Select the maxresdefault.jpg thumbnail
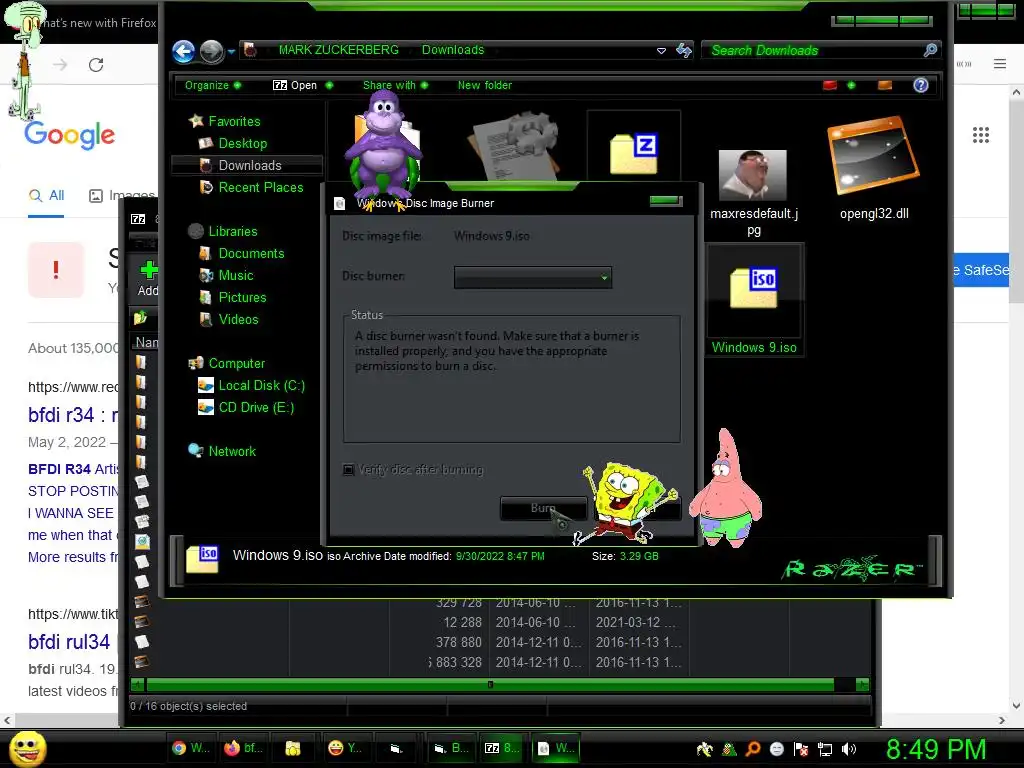Image resolution: width=1024 pixels, height=768 pixels. pyautogui.click(x=752, y=175)
